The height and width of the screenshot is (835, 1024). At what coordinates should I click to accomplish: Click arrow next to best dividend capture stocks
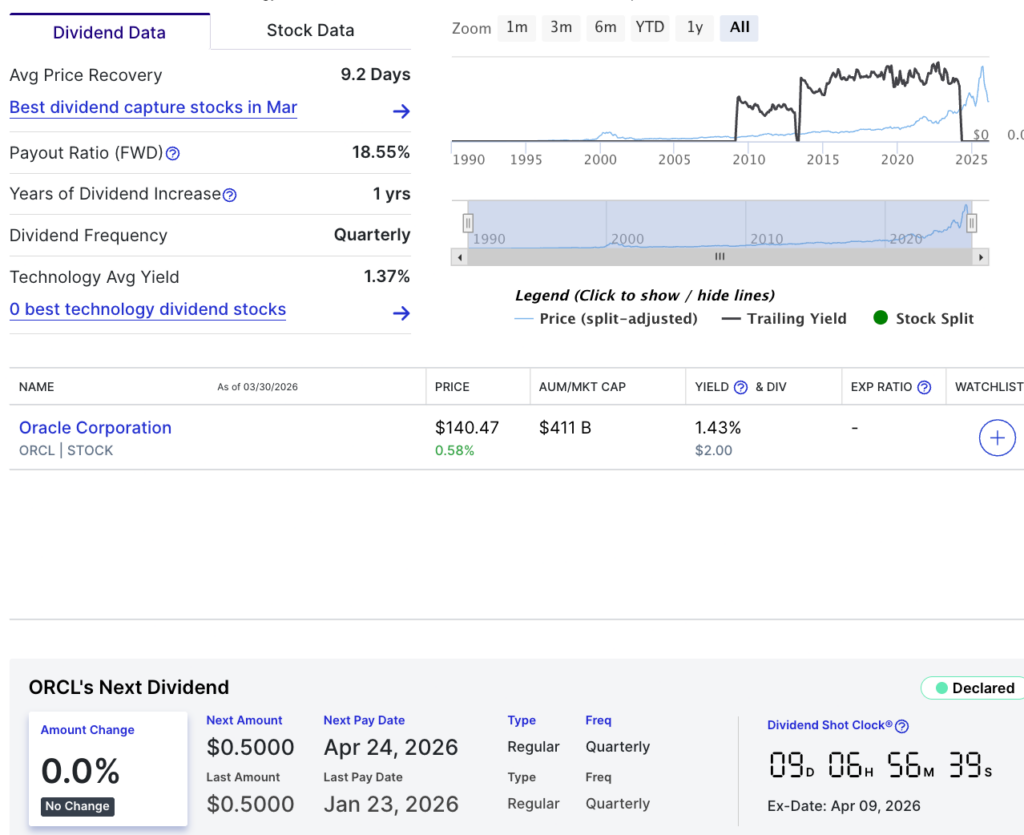pyautogui.click(x=401, y=111)
